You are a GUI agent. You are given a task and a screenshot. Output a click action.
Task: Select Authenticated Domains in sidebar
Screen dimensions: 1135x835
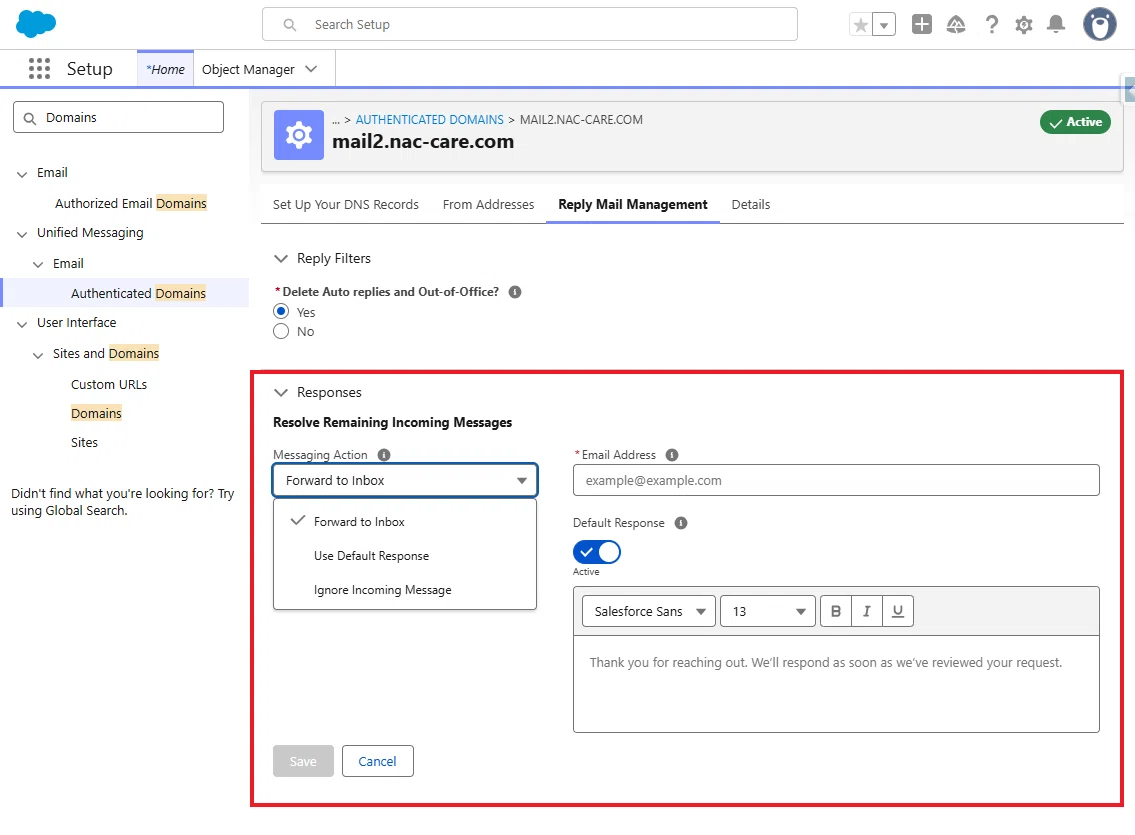[138, 293]
